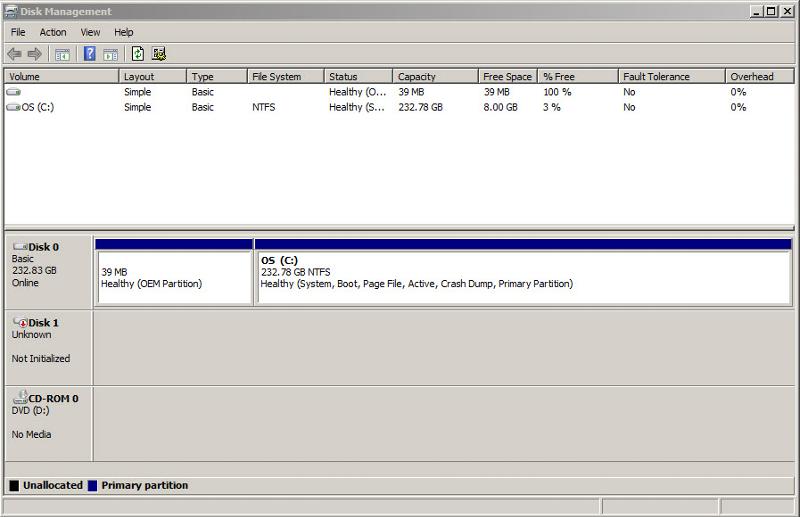This screenshot has height=517, width=800.
Task: Click the Disk 1 not-initialized icon
Action: pyautogui.click(x=20, y=323)
